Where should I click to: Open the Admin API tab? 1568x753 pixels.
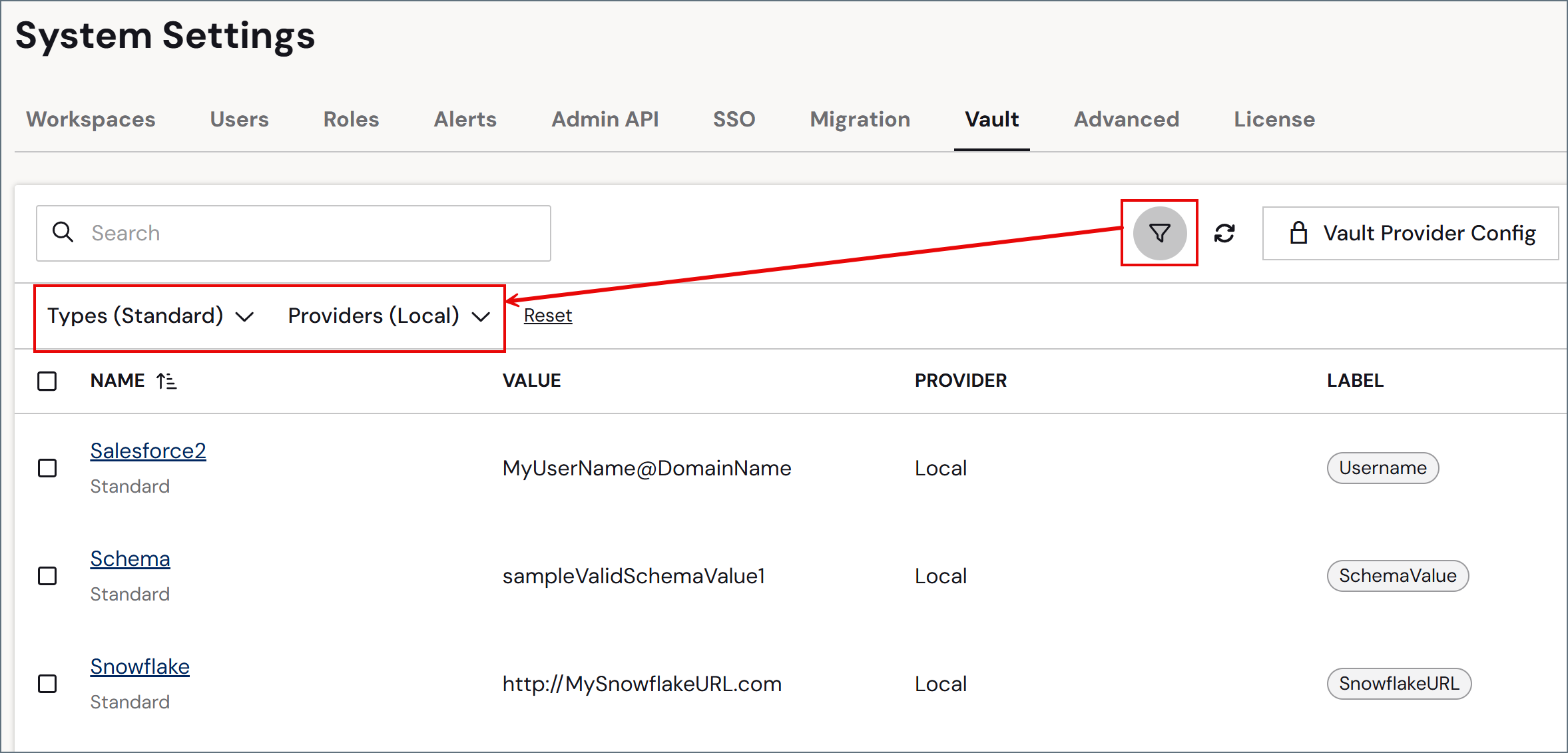tap(605, 119)
